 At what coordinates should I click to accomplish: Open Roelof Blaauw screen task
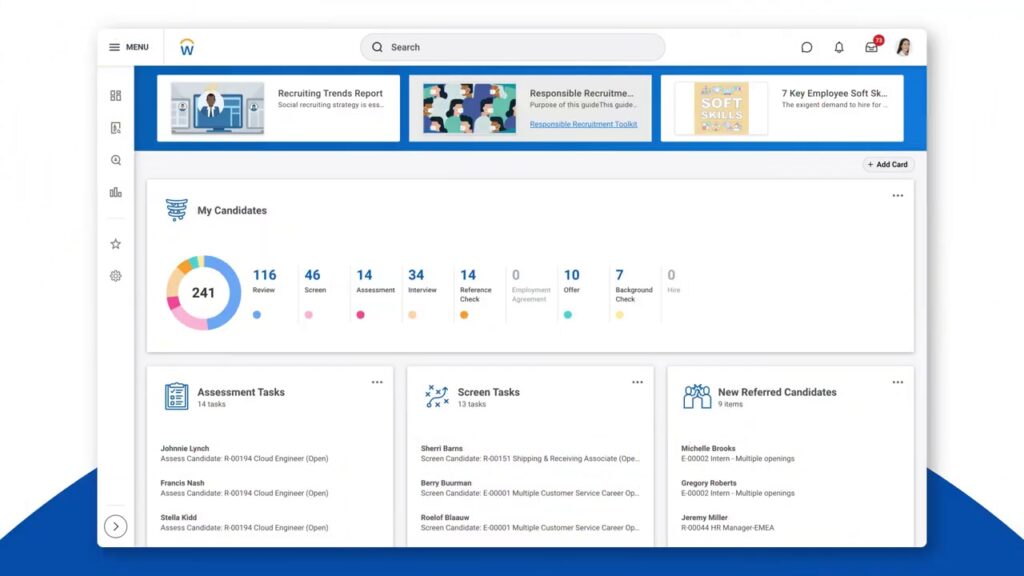tap(530, 522)
